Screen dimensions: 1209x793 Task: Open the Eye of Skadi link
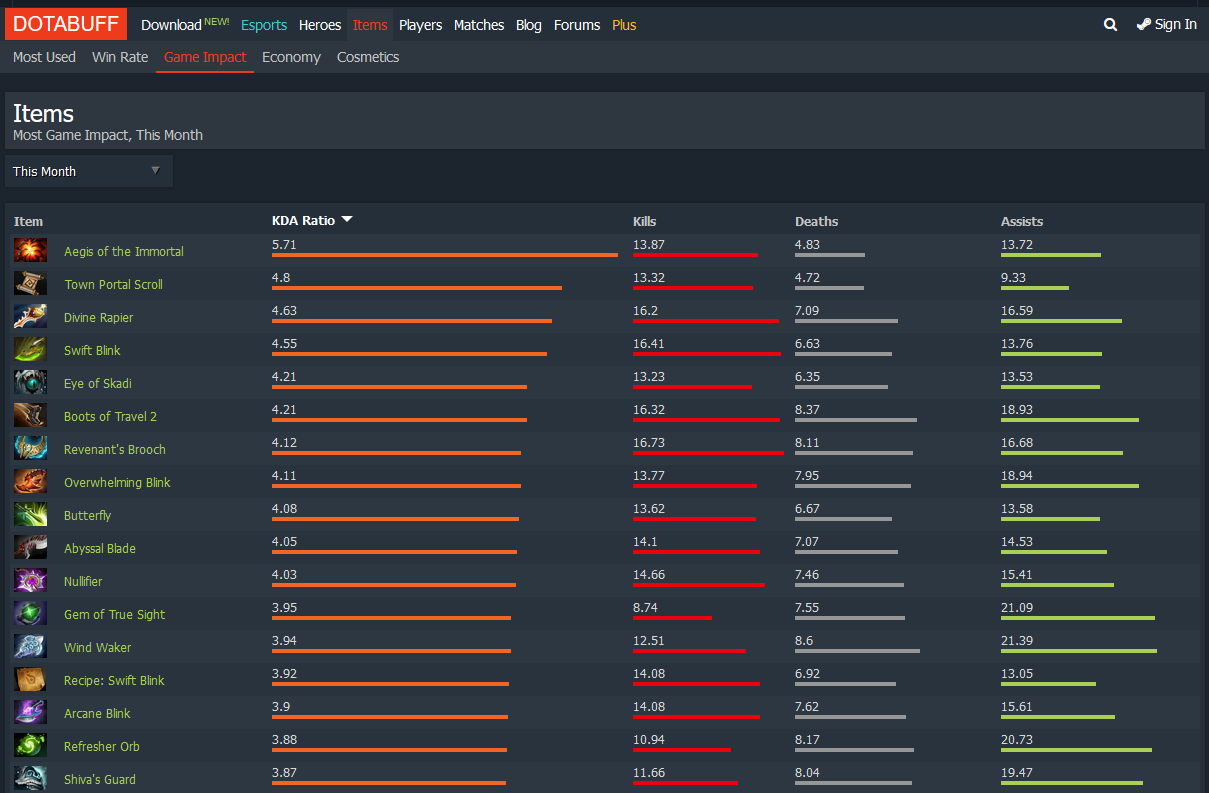[x=98, y=383]
